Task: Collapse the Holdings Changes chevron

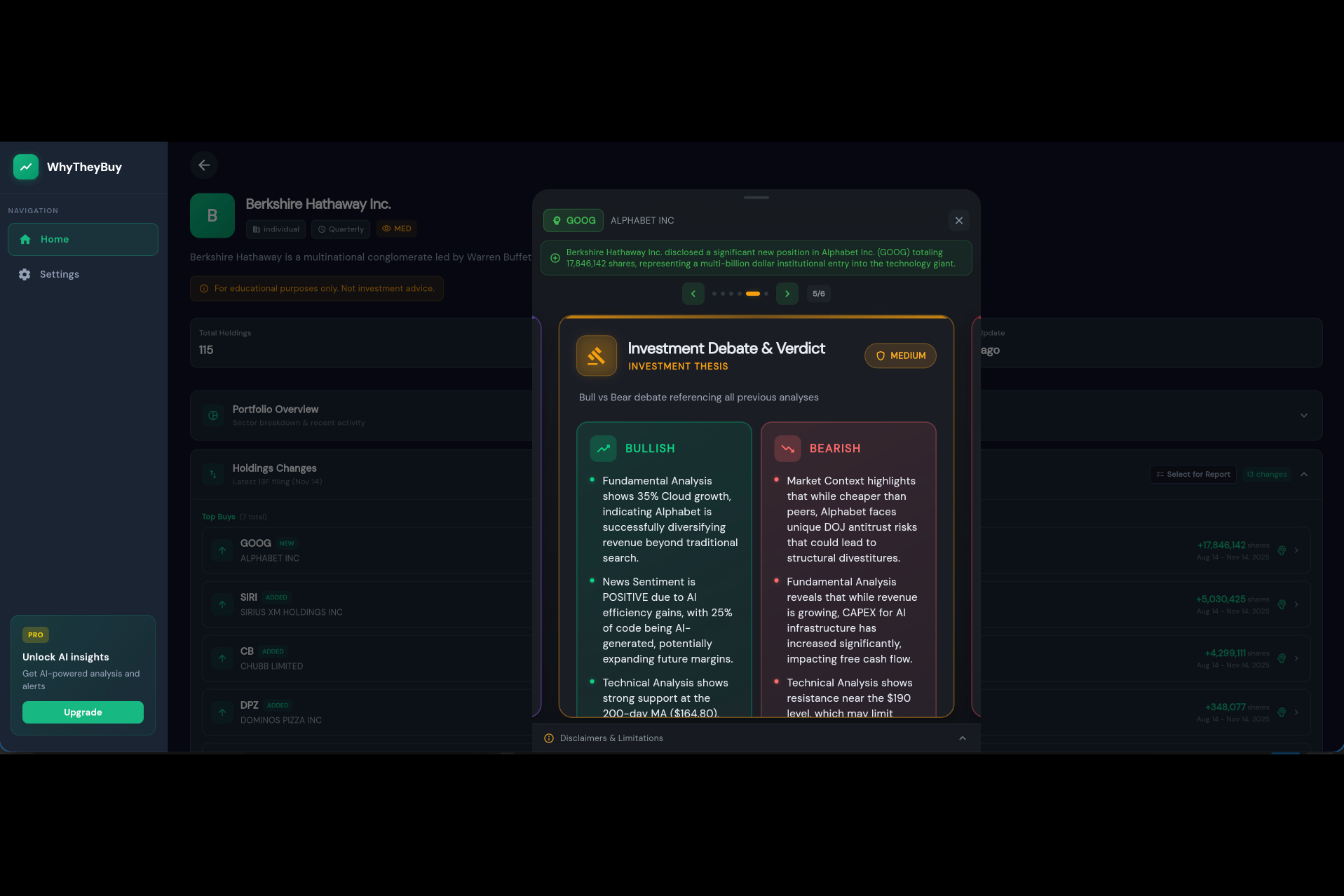Action: (x=1304, y=475)
